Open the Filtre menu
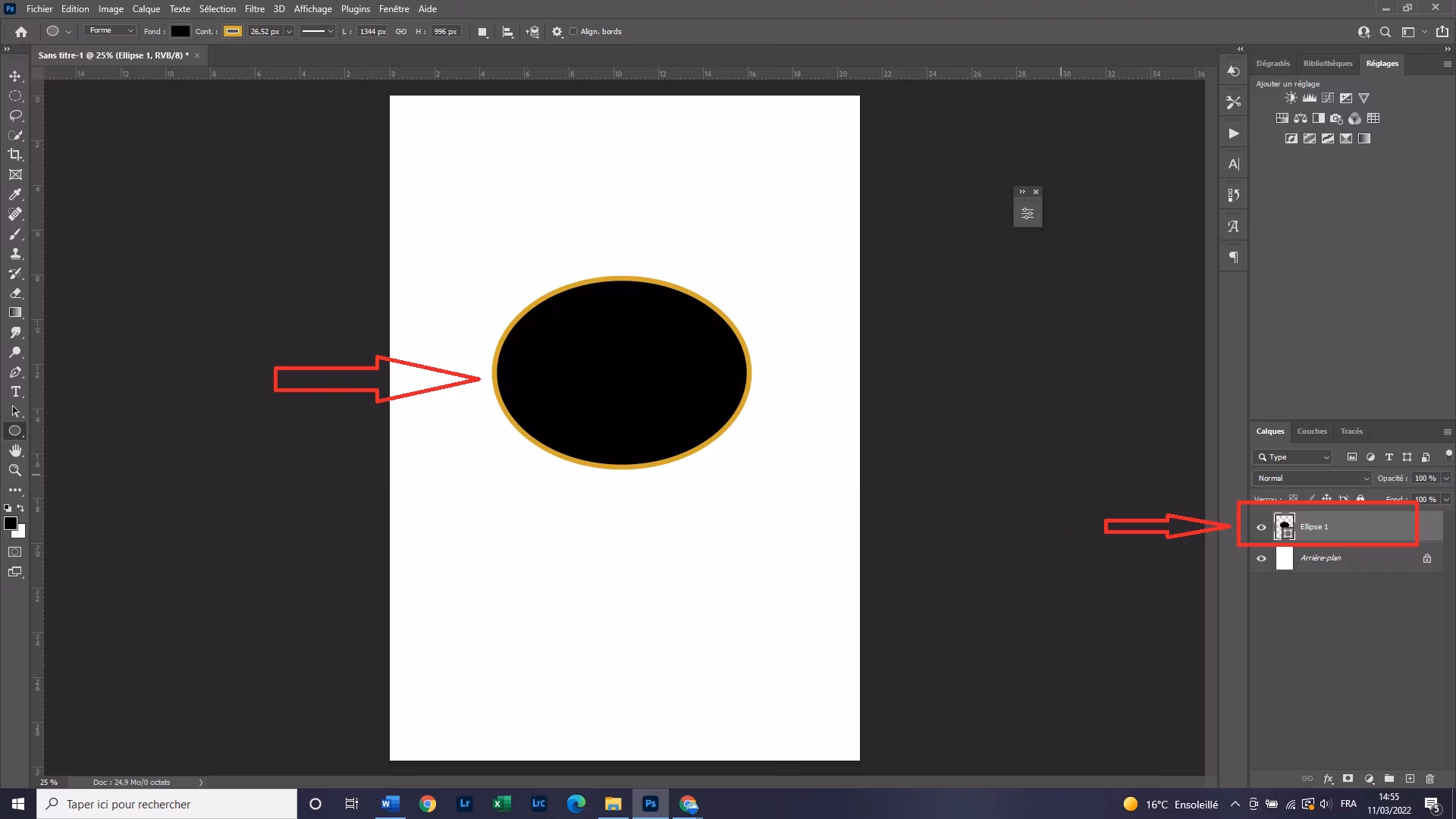Image resolution: width=1456 pixels, height=819 pixels. (254, 8)
